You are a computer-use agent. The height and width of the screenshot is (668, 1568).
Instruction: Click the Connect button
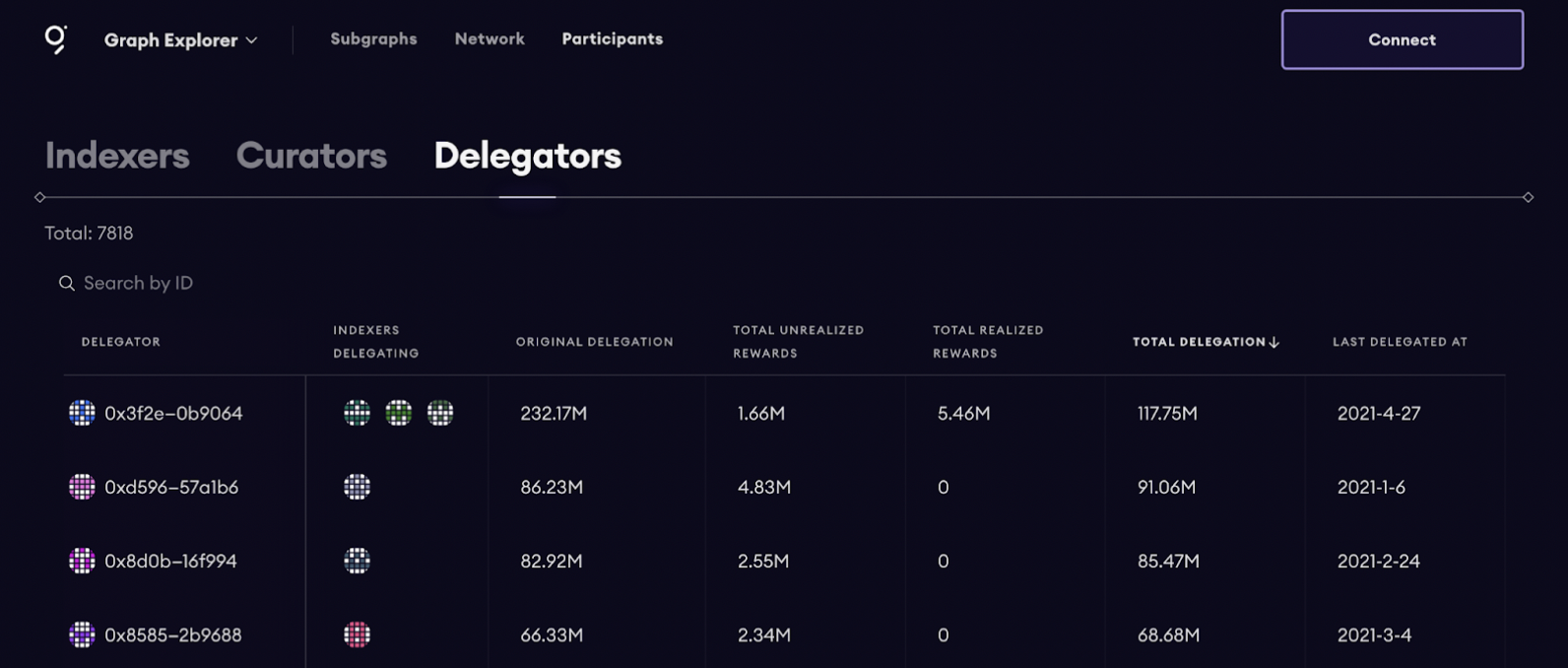click(1402, 40)
